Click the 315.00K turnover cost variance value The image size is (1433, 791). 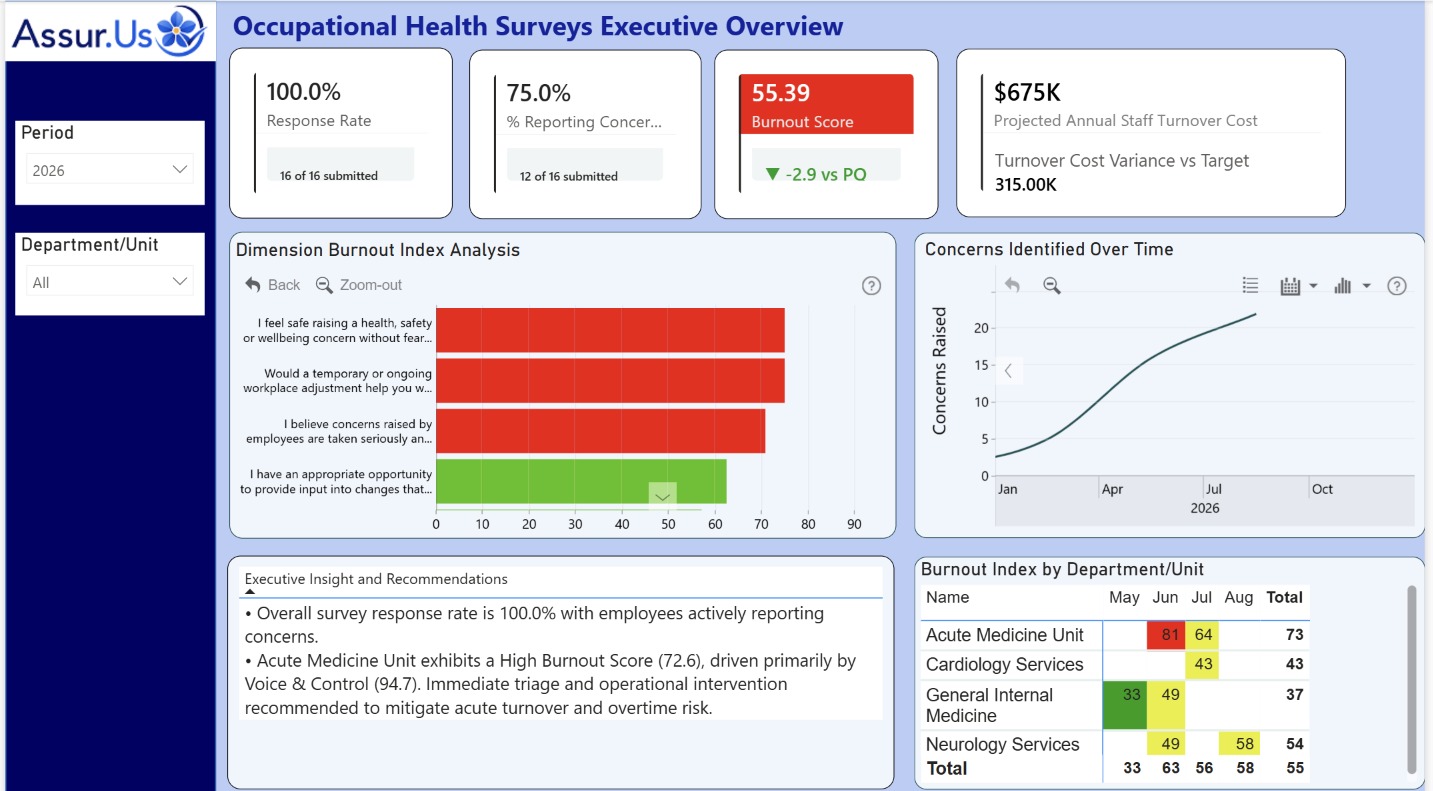(x=1026, y=185)
